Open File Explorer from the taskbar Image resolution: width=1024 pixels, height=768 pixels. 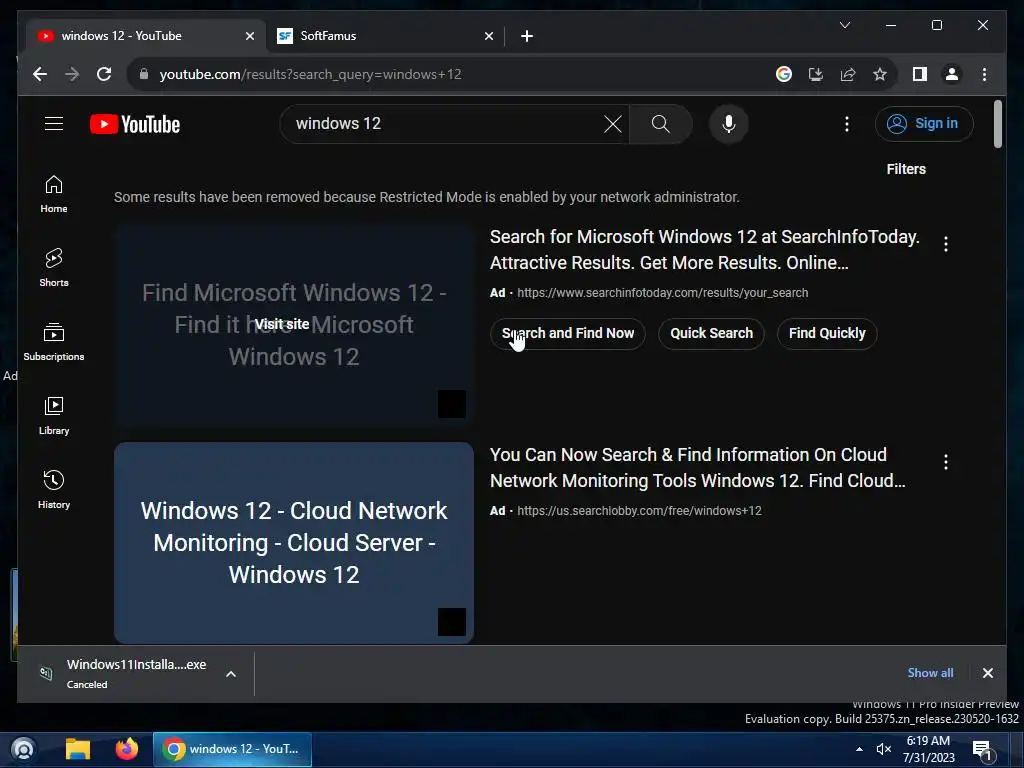coord(78,749)
